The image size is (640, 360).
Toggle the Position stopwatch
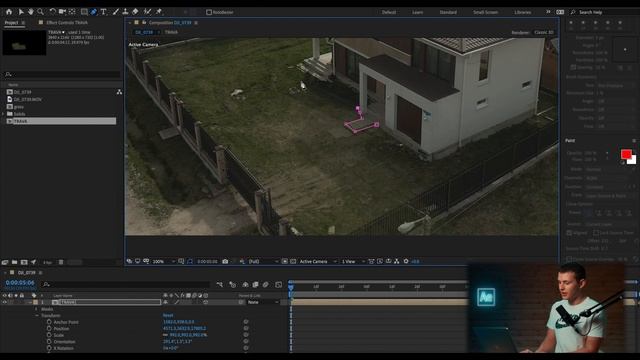(49, 329)
